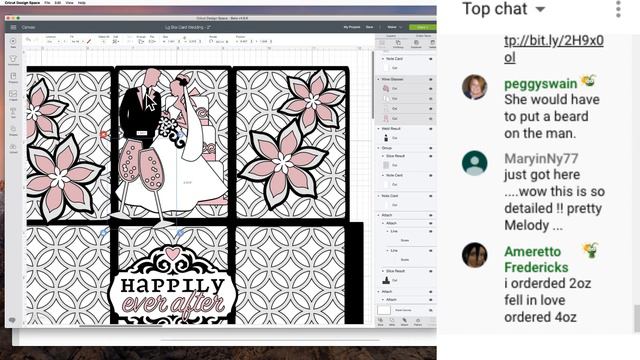Image resolution: width=640 pixels, height=360 pixels.
Task: Click the rotate handle on wine glasses selection
Action: click(180, 134)
